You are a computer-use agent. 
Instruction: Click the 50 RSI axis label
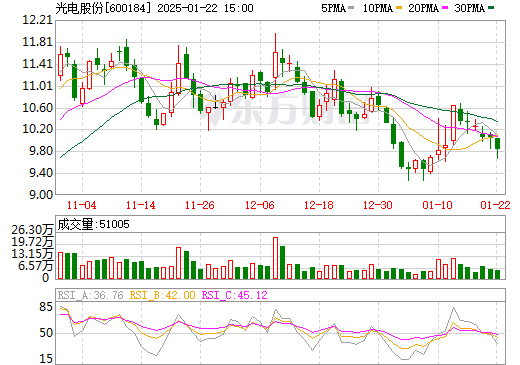46,333
